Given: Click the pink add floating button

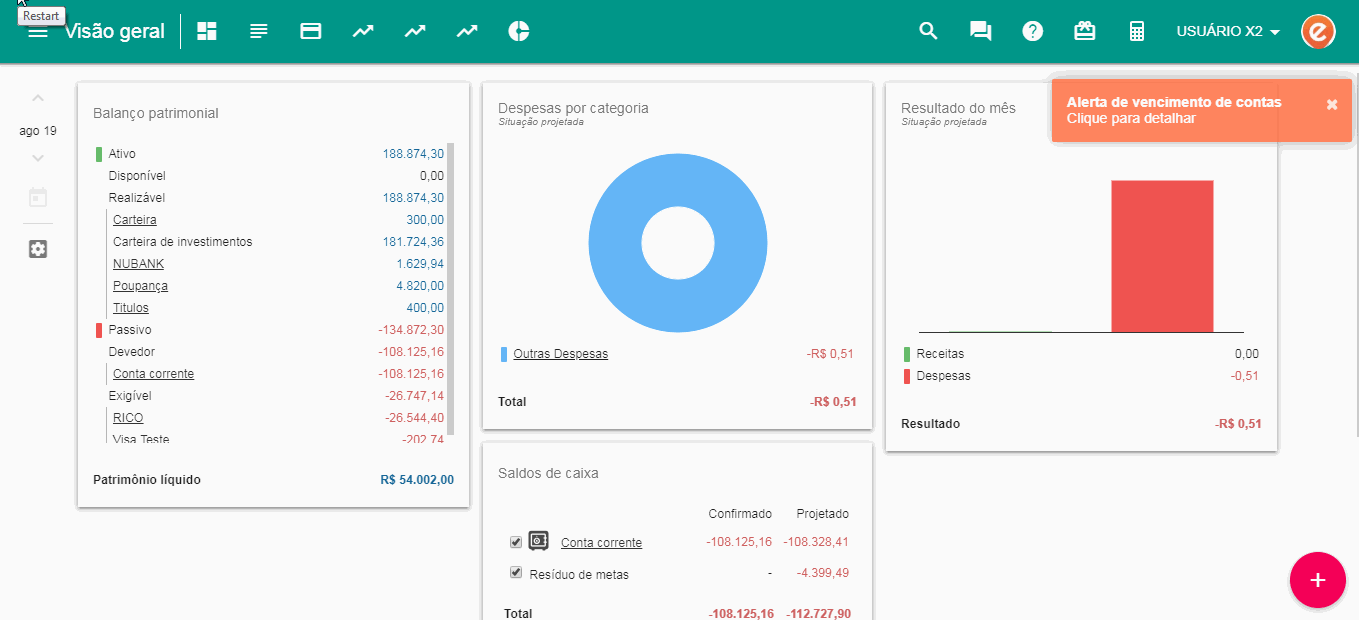Looking at the screenshot, I should coord(1317,580).
